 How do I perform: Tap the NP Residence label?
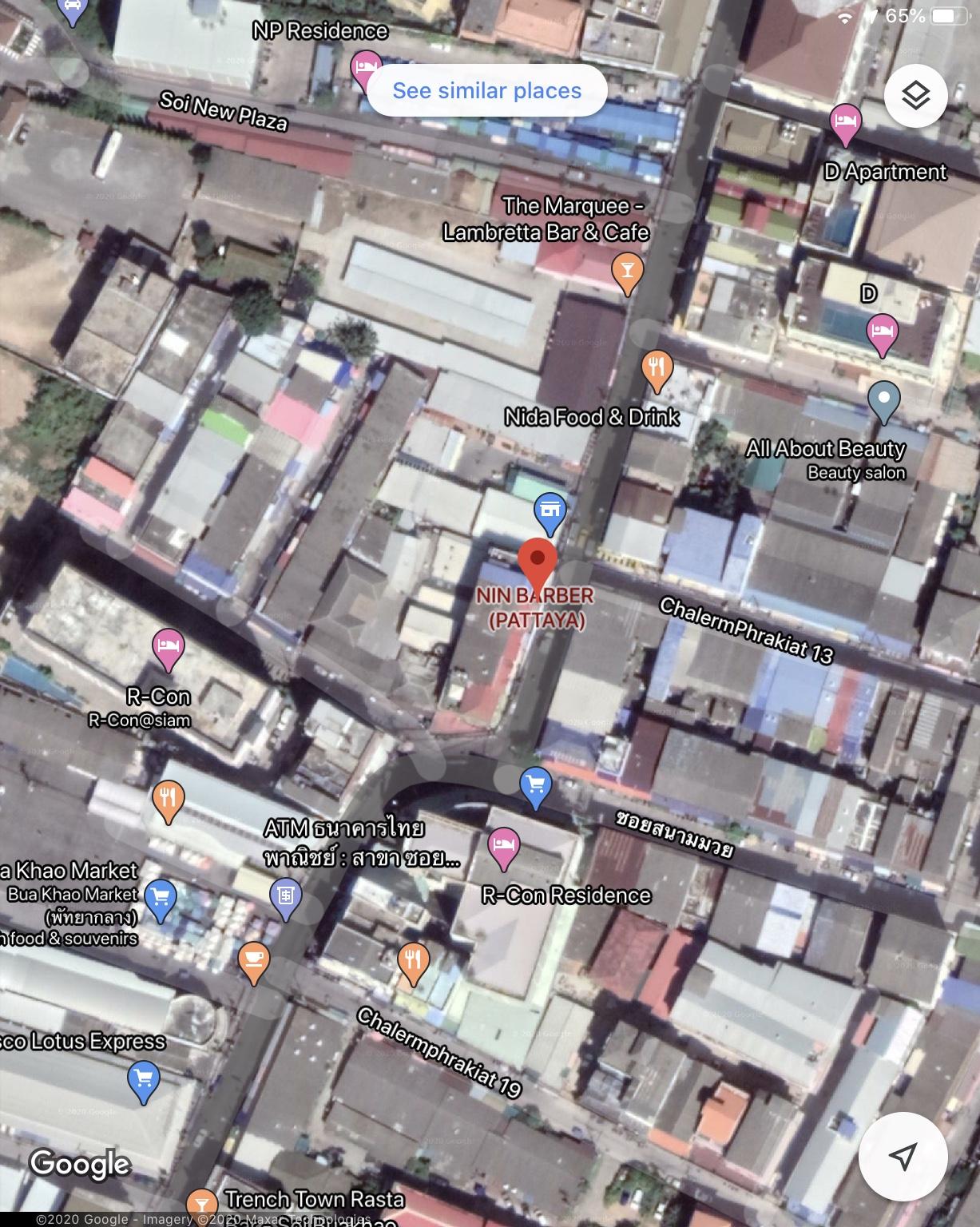(320, 31)
